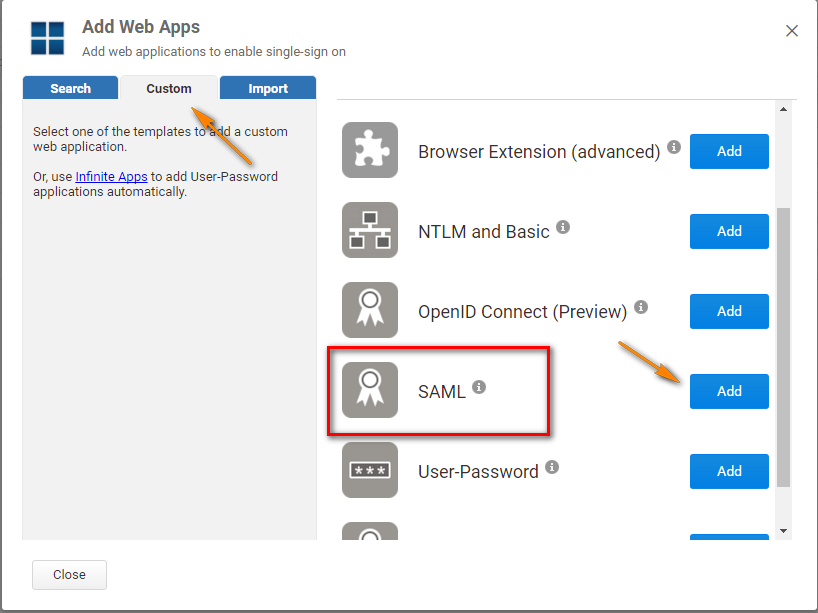This screenshot has width=818, height=613.
Task: Add the SAML custom application
Action: [x=729, y=391]
